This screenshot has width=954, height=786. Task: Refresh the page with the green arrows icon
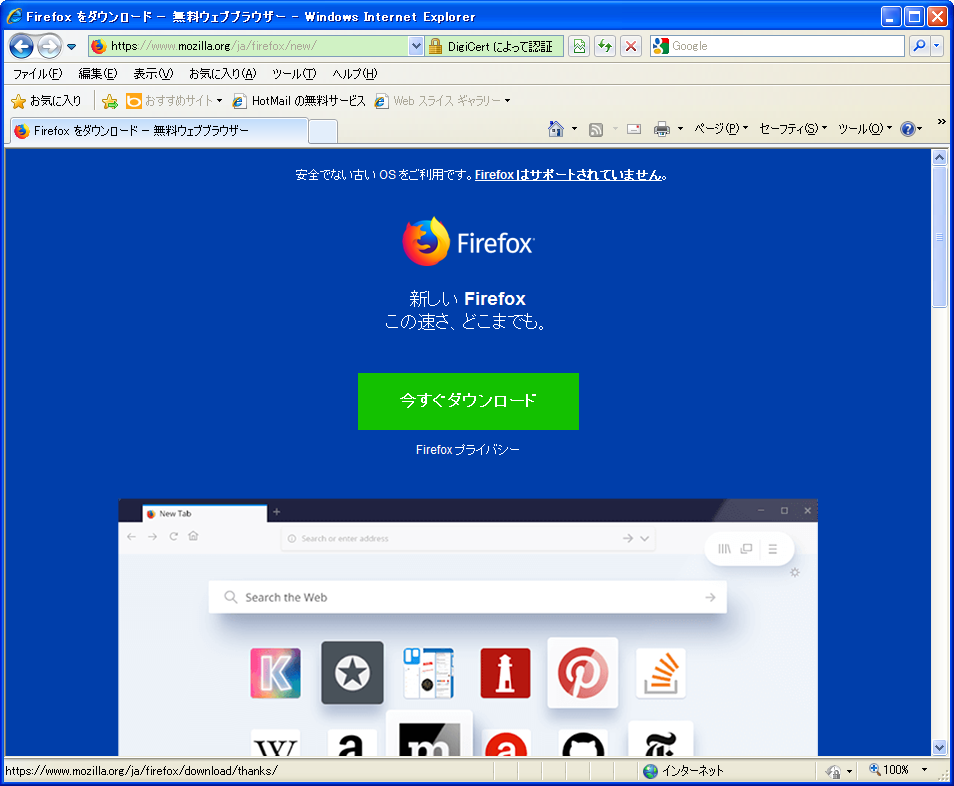pos(605,46)
